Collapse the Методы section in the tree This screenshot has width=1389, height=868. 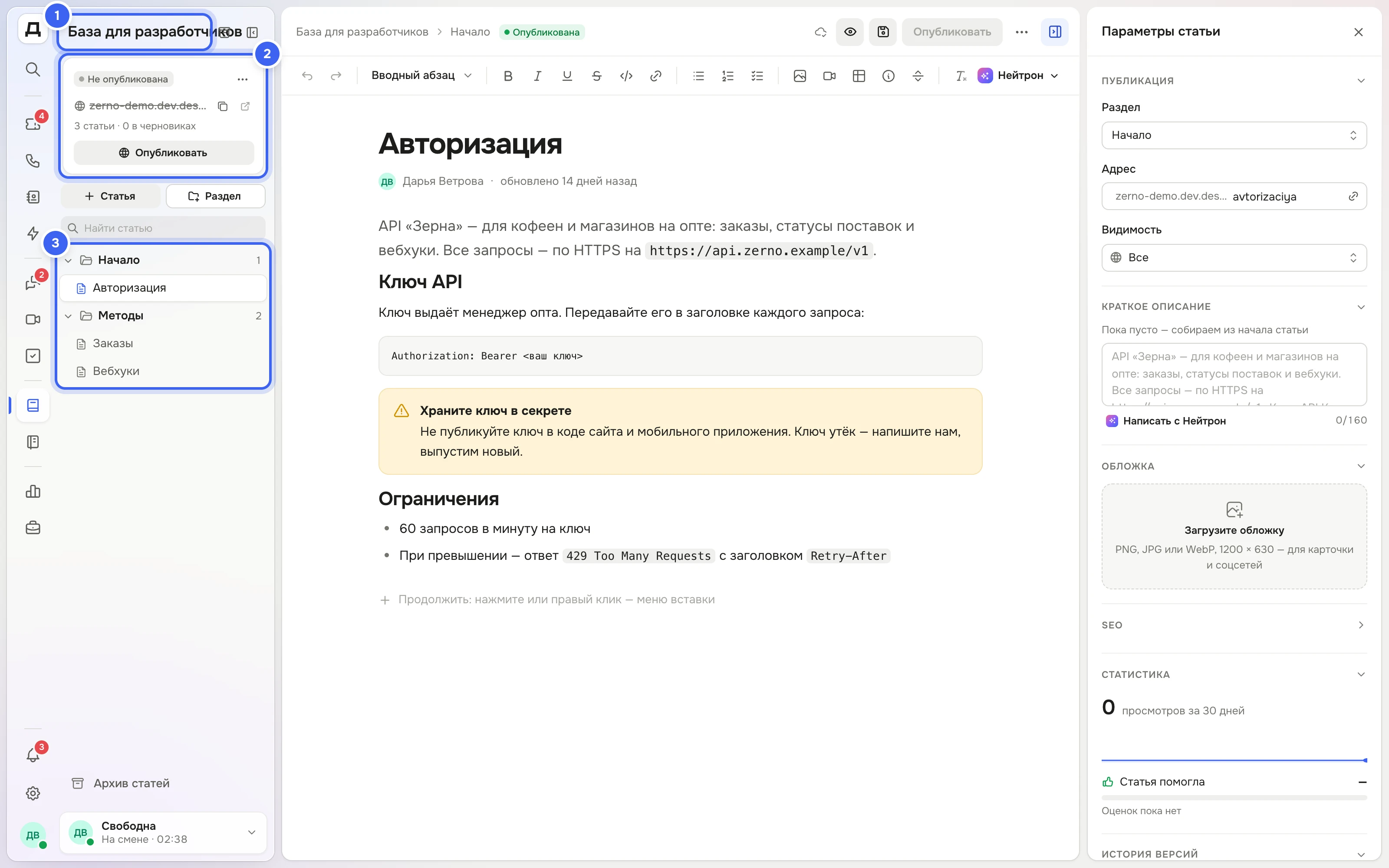pyautogui.click(x=68, y=316)
